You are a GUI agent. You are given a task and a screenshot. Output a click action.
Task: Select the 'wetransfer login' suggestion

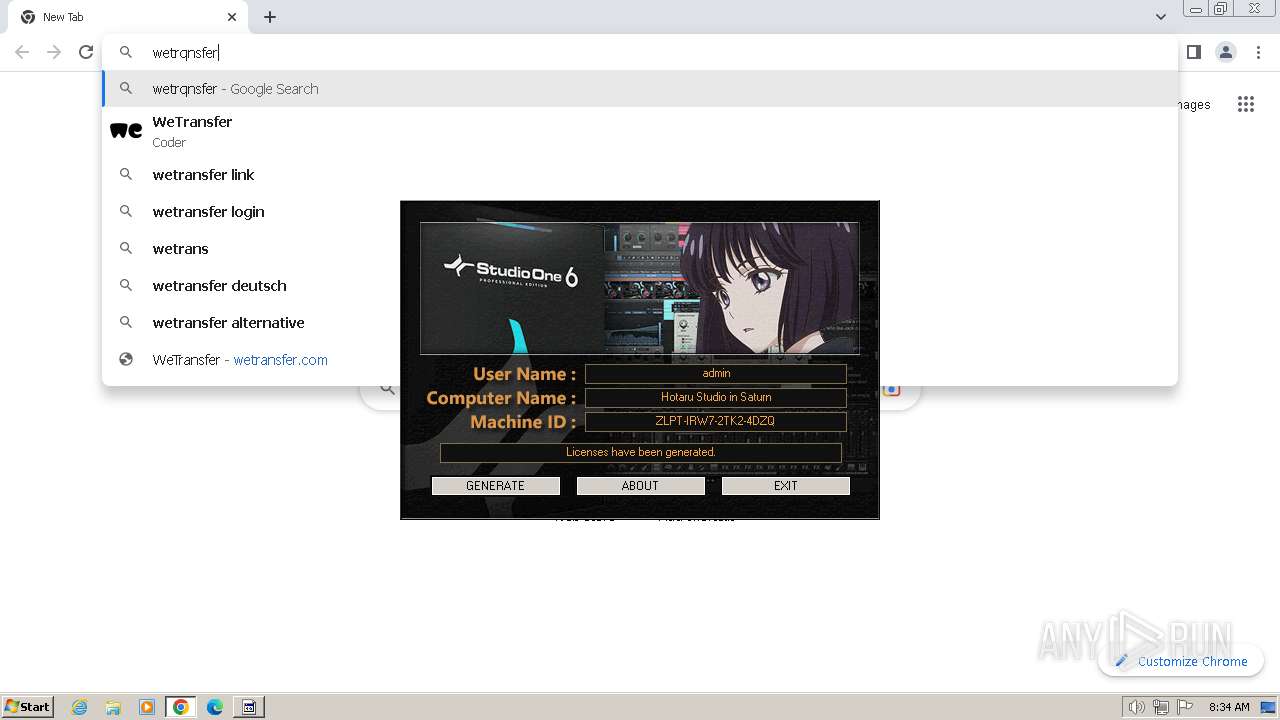coord(640,212)
